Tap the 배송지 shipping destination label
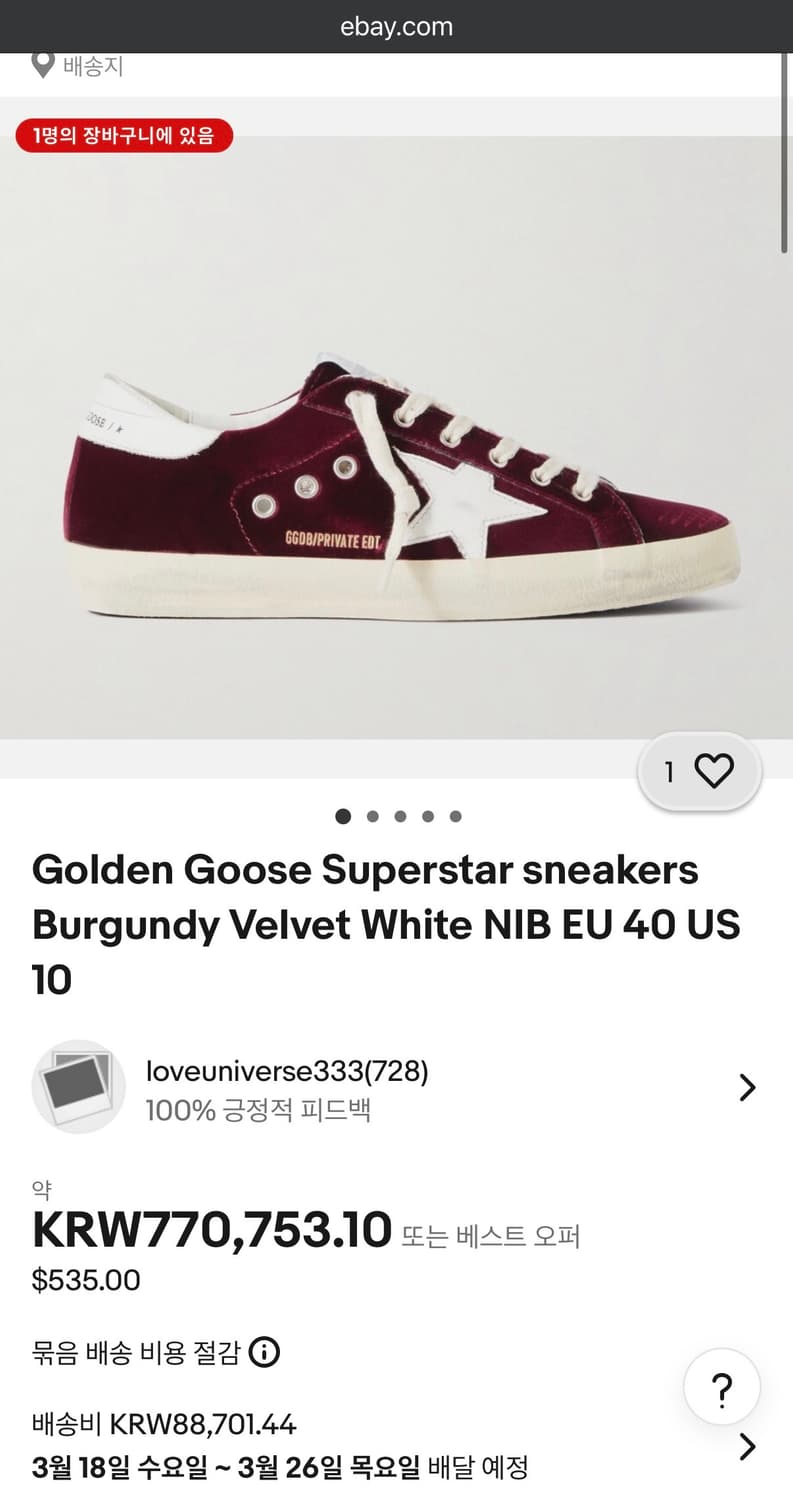This screenshot has width=793, height=1500. 93,66
